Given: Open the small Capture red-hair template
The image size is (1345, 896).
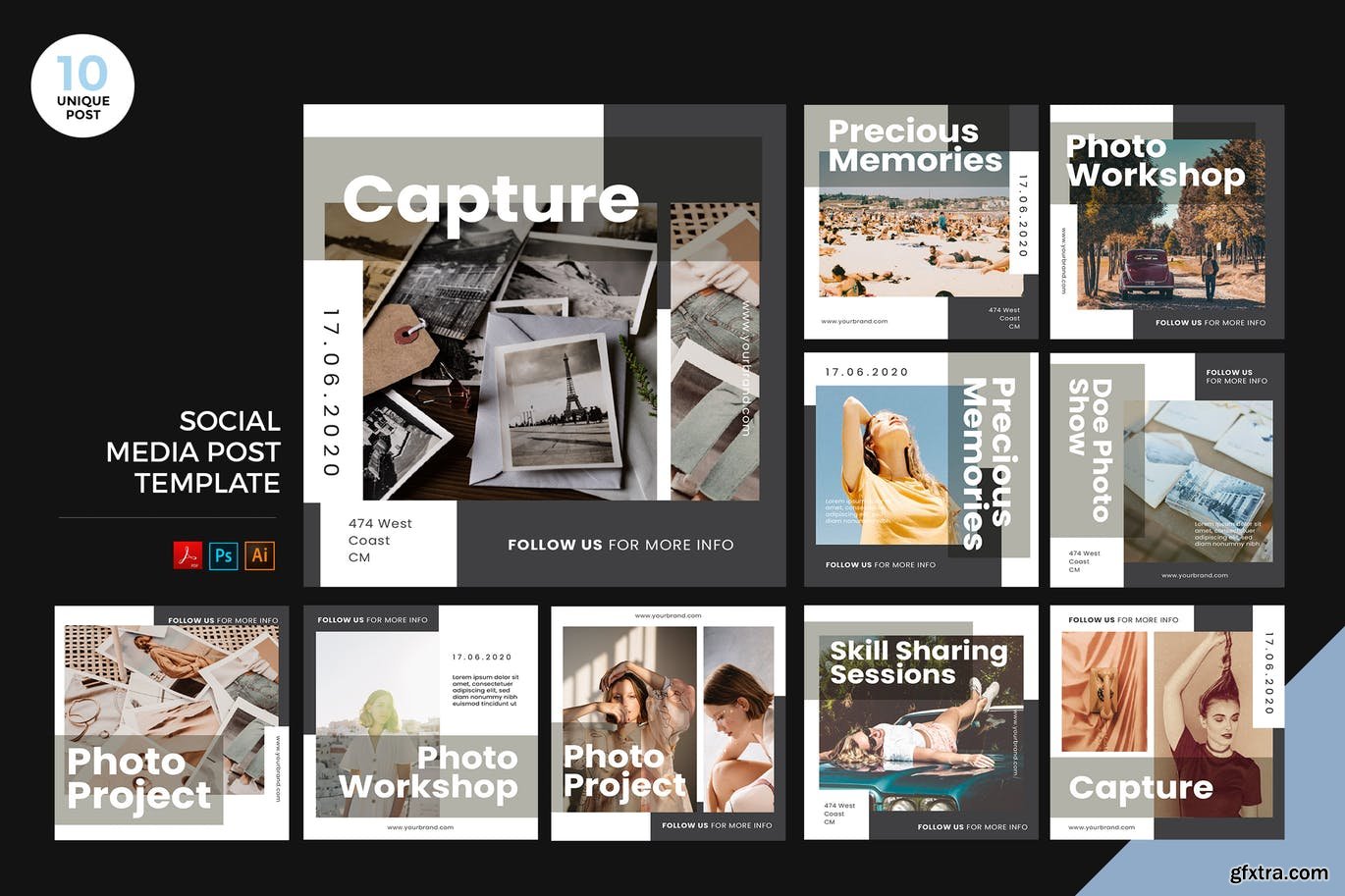Looking at the screenshot, I should point(1166,722).
